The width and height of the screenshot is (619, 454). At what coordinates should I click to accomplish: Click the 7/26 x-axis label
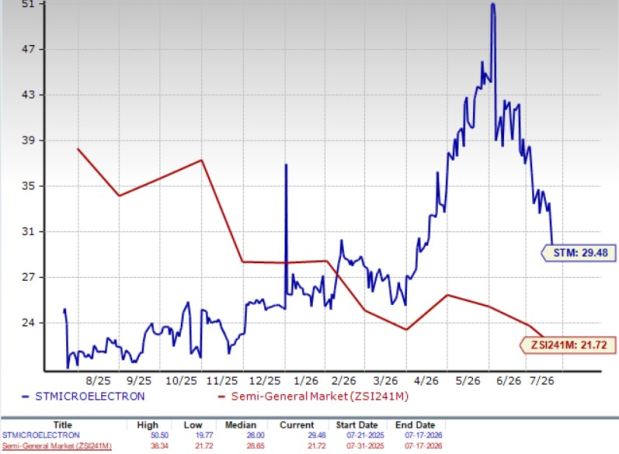click(542, 381)
